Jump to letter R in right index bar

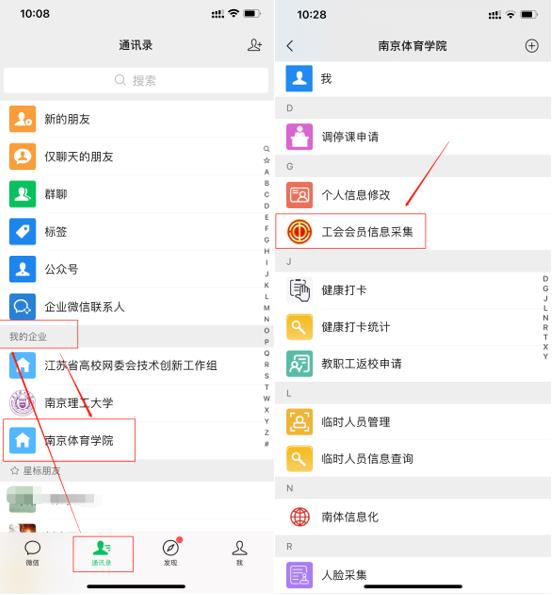pos(545,327)
